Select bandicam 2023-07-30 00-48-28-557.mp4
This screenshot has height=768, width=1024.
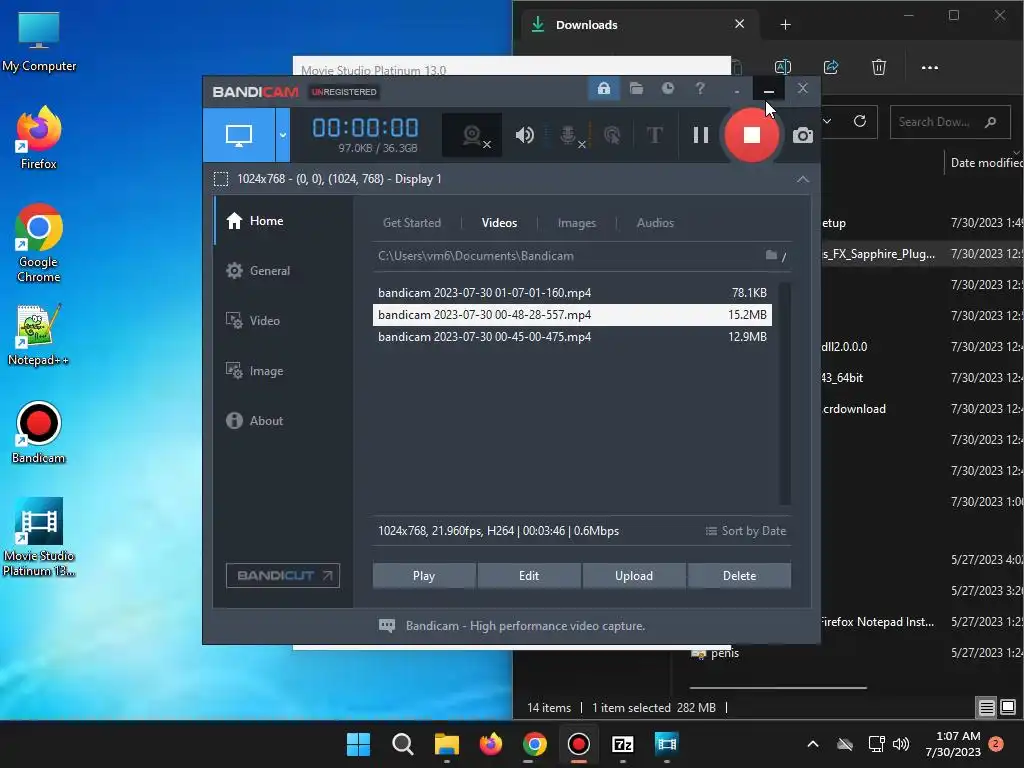tap(572, 315)
